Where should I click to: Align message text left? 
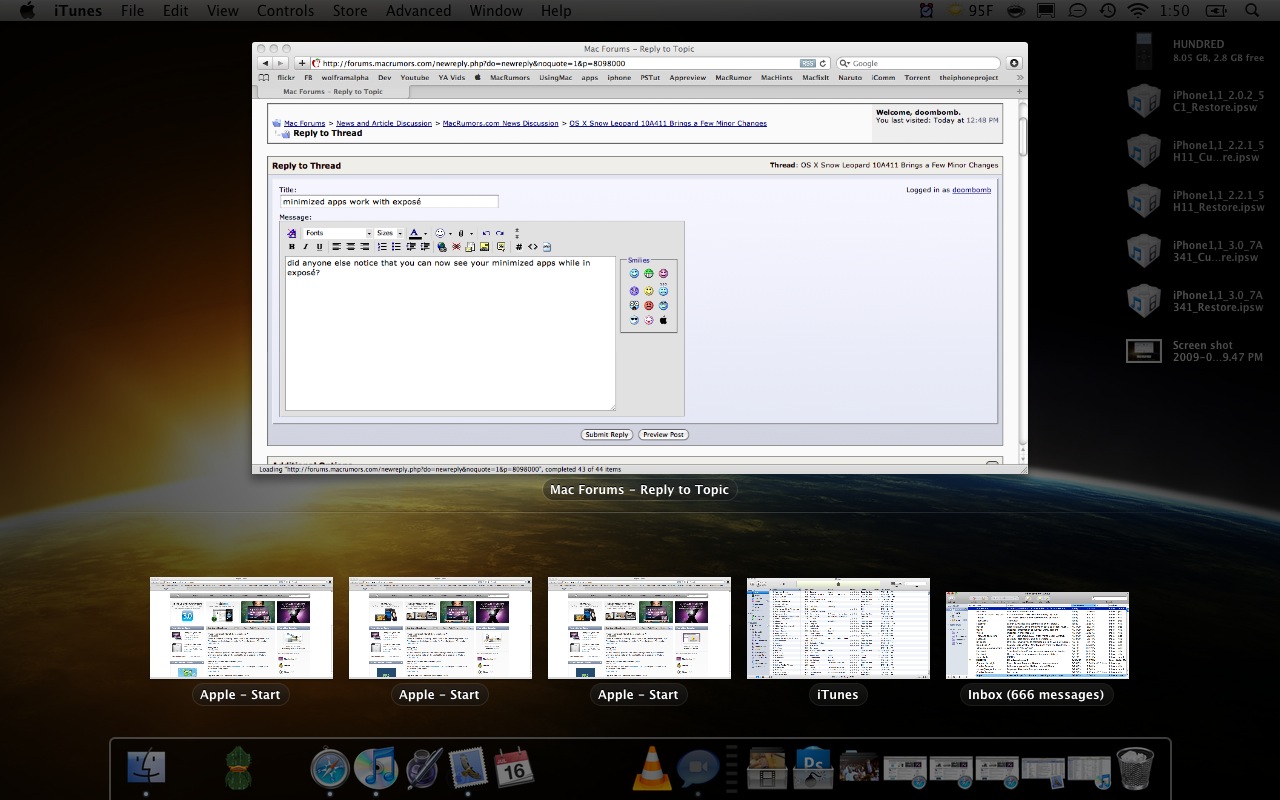[336, 246]
